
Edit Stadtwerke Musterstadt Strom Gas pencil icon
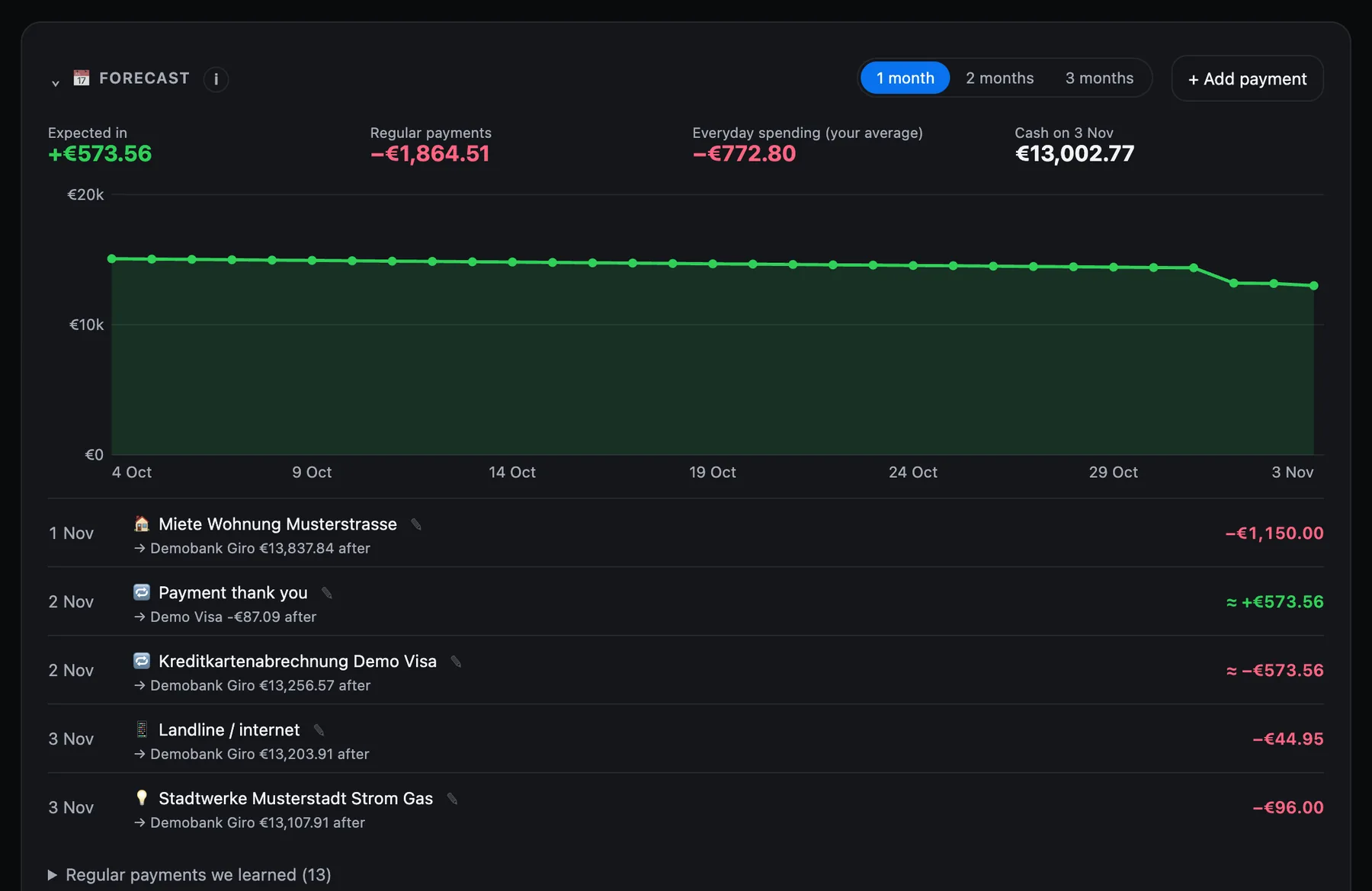tap(452, 798)
